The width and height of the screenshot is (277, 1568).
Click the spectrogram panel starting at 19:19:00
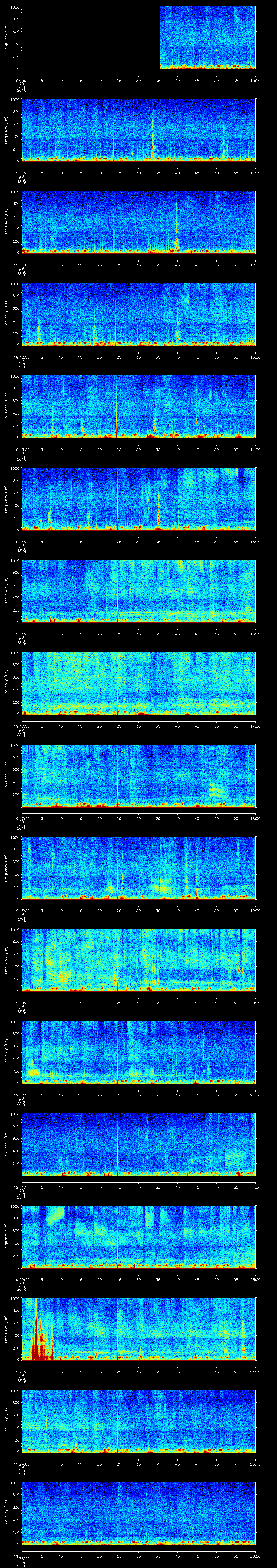coord(138,960)
